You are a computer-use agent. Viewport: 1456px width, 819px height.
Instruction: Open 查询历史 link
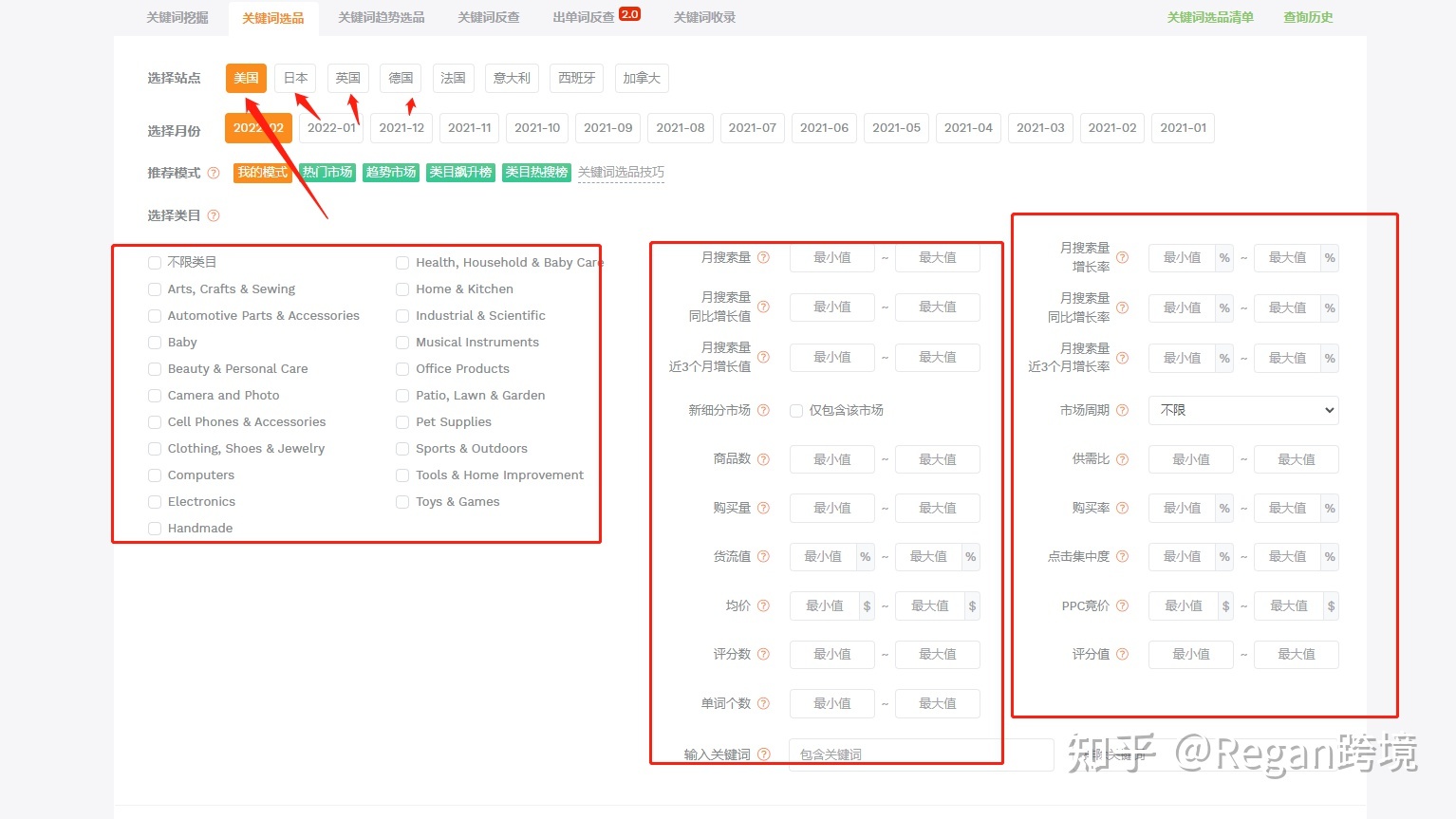click(x=1307, y=18)
